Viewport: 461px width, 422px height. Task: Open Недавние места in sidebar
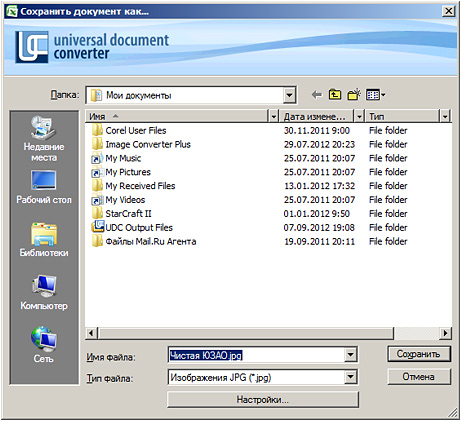[x=44, y=139]
